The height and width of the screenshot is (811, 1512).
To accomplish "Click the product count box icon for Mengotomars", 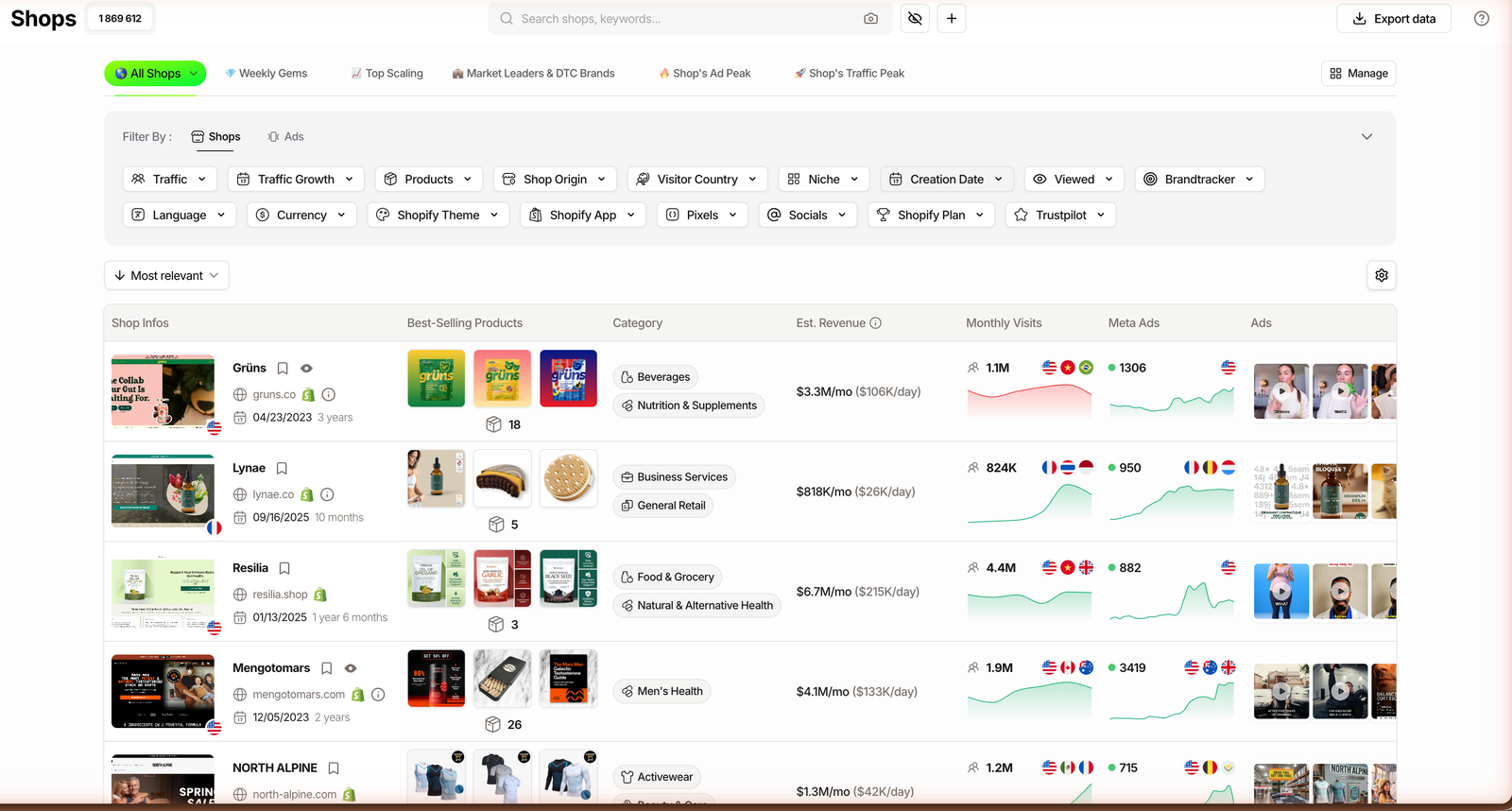I will [x=493, y=725].
